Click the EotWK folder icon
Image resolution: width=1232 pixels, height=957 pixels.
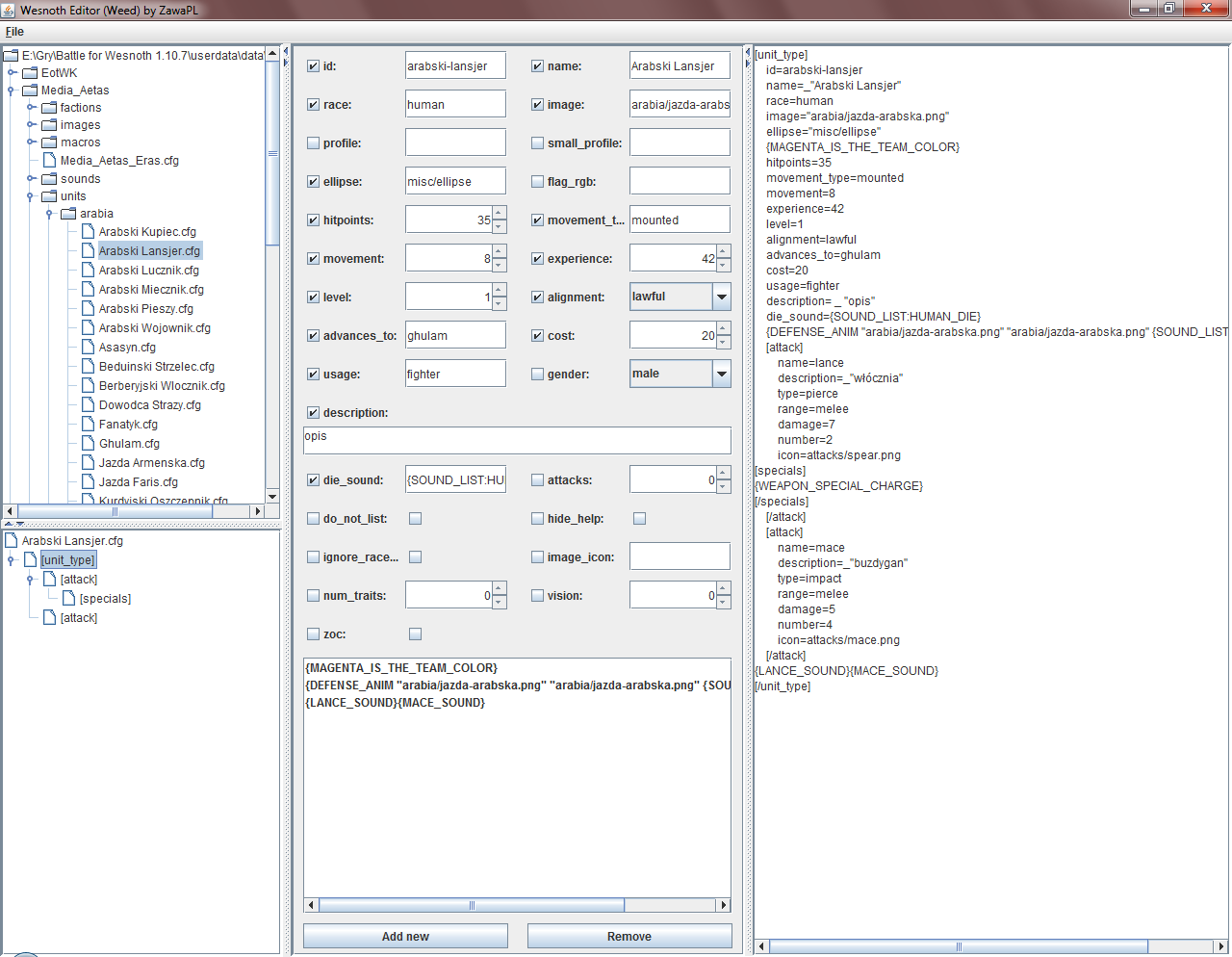click(x=30, y=73)
